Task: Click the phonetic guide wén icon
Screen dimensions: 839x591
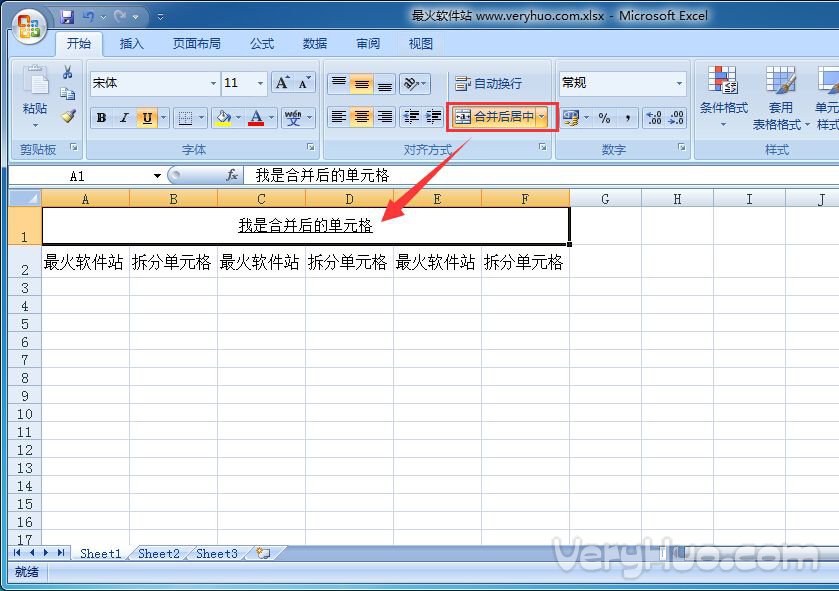Action: coord(293,118)
